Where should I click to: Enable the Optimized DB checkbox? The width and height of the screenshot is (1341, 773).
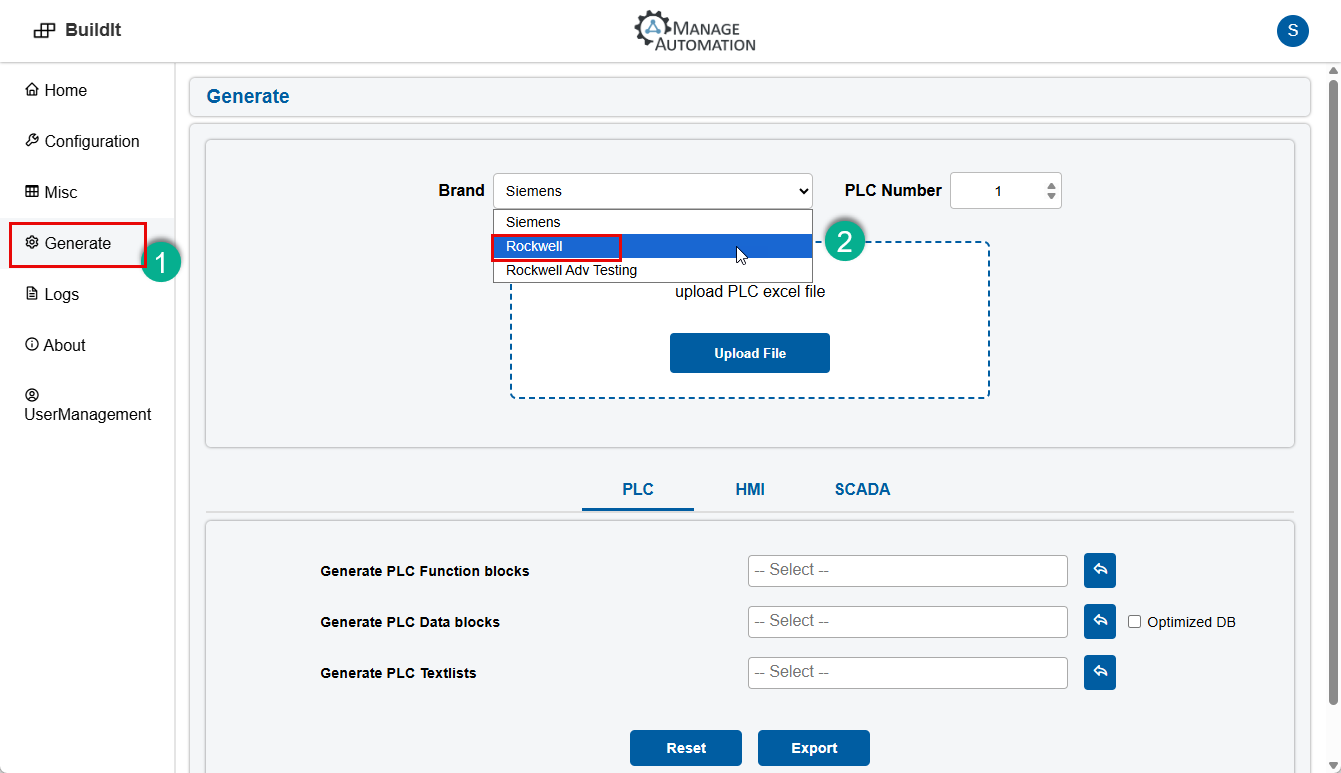(x=1134, y=621)
